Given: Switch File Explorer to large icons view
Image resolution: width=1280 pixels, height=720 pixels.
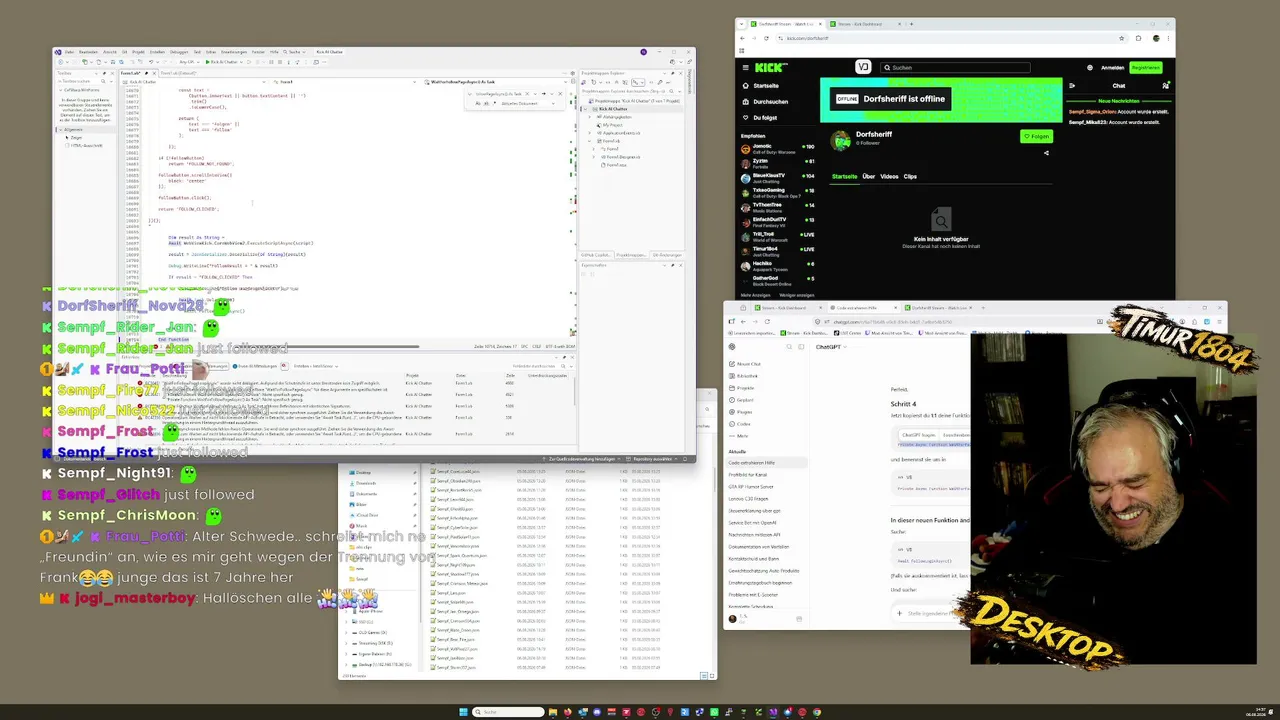Looking at the screenshot, I should (x=712, y=676).
